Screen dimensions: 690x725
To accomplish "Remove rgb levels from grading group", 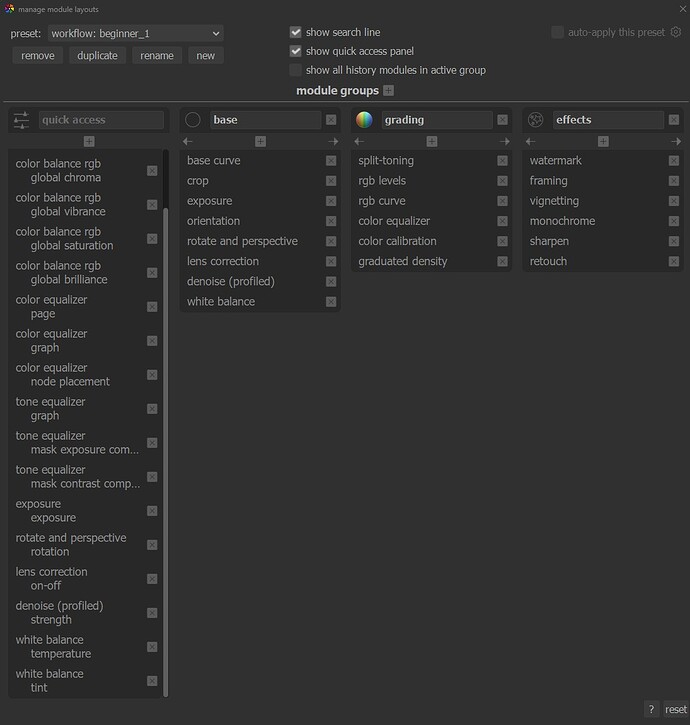I will 502,181.
